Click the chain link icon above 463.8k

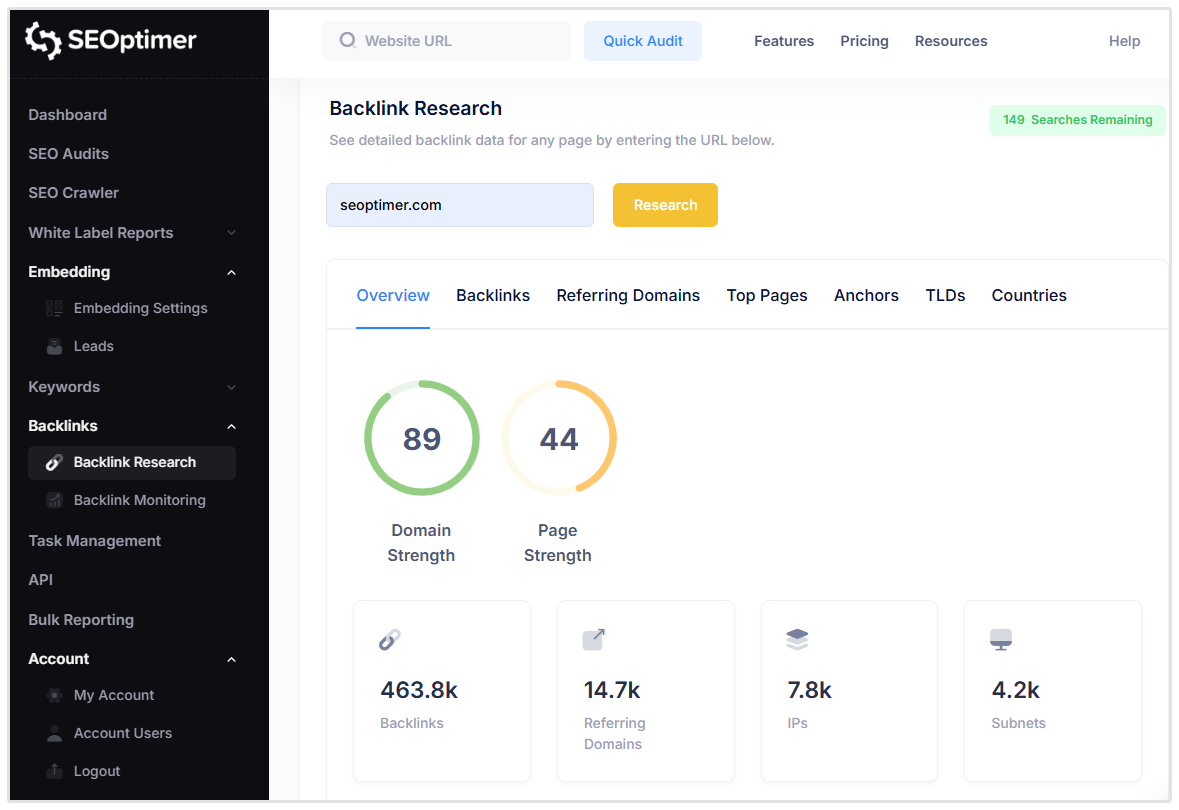(389, 640)
